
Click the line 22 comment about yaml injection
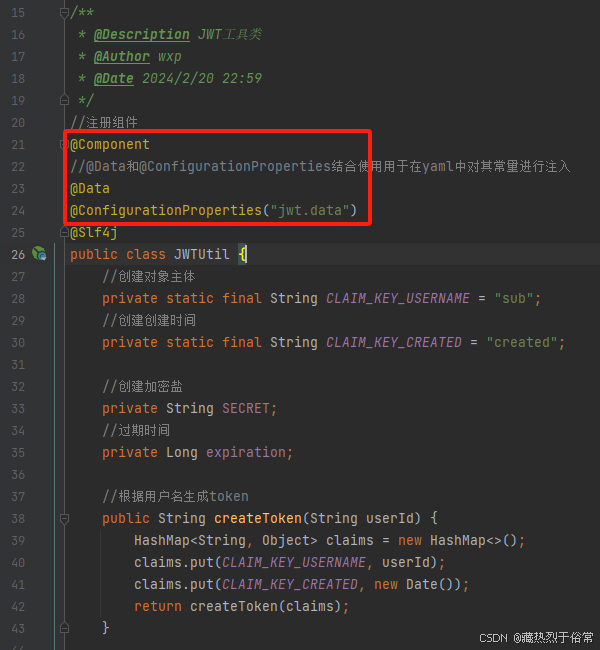coord(320,166)
